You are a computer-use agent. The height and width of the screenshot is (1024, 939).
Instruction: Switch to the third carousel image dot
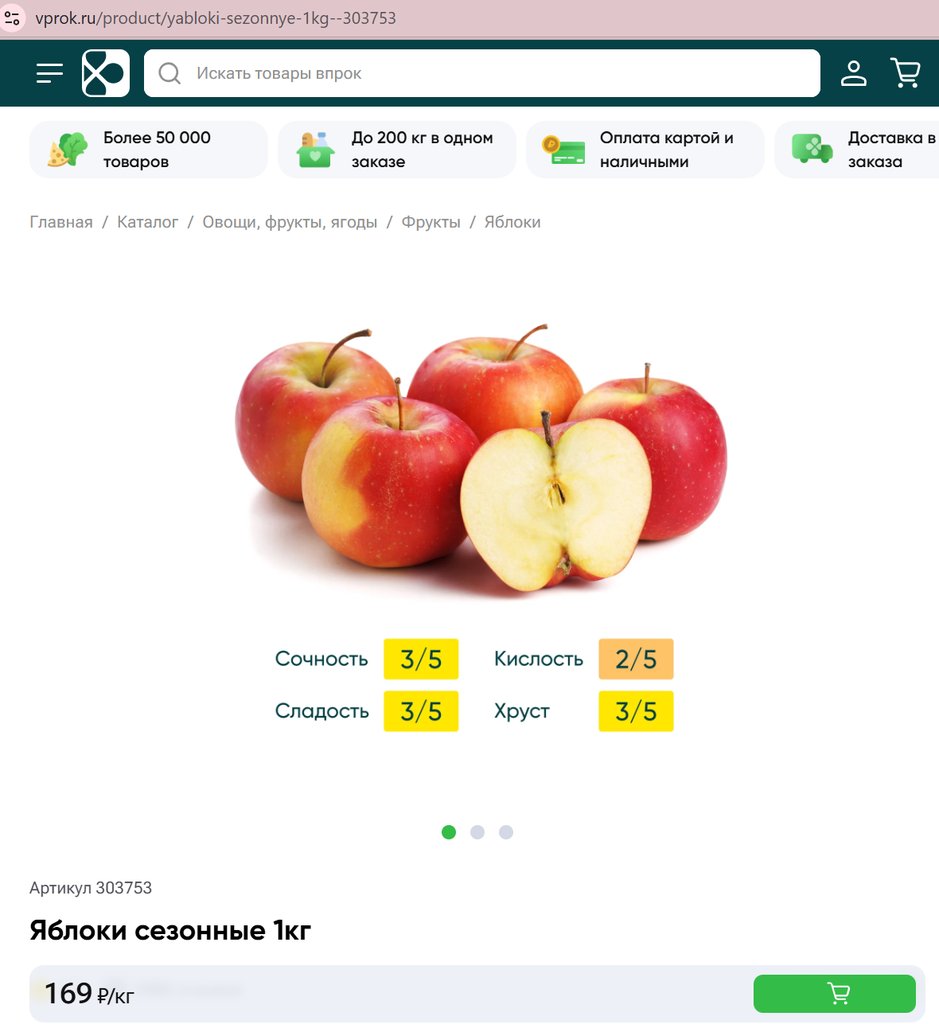[506, 832]
